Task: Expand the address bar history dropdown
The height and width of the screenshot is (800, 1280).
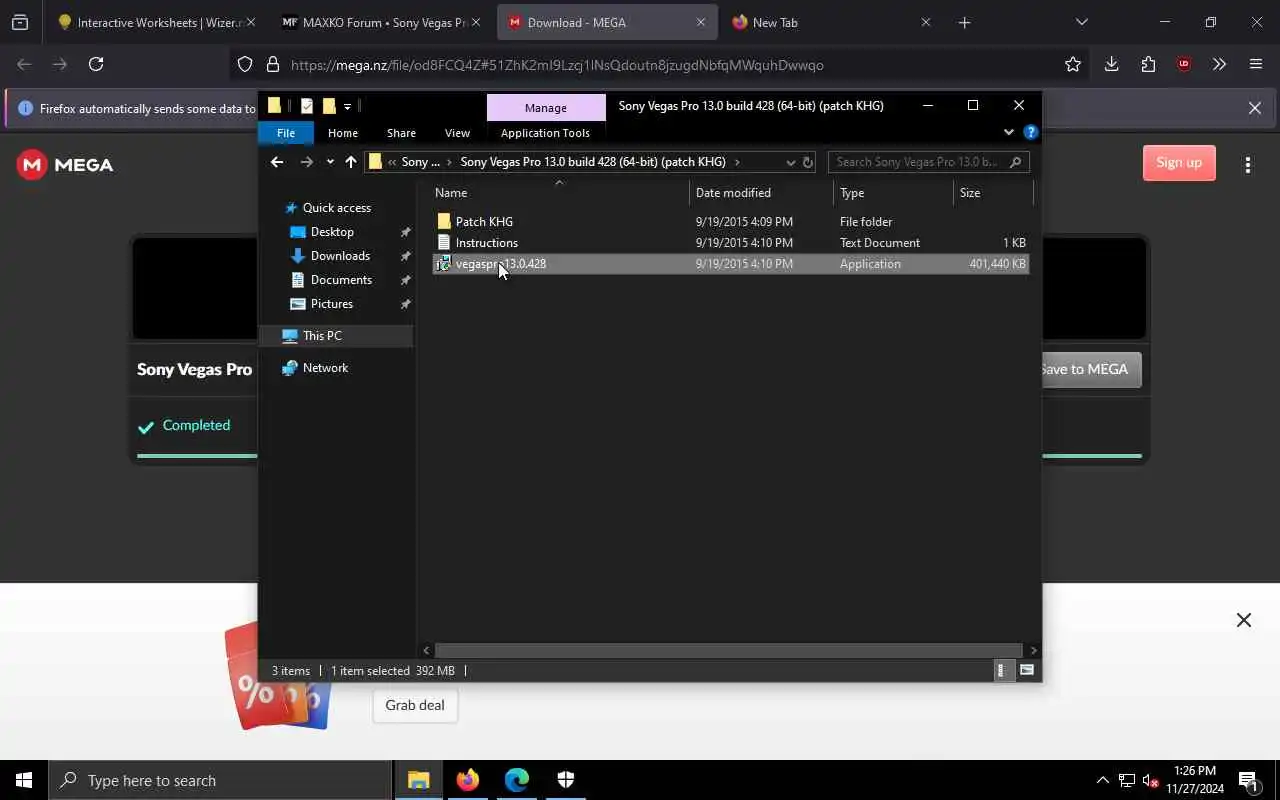Action: [x=790, y=162]
